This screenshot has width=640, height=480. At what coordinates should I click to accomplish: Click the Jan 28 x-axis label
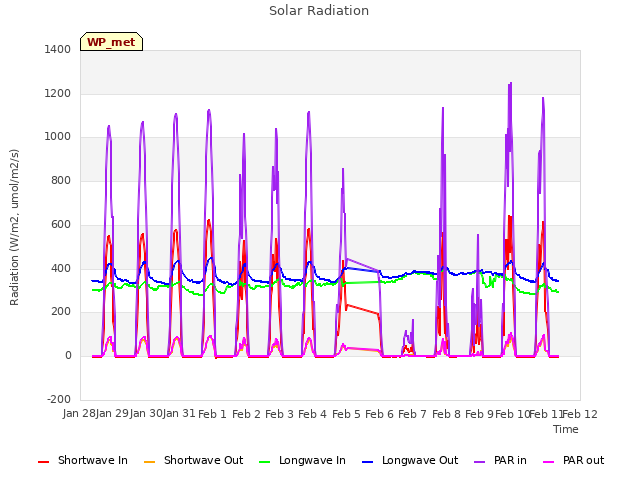tap(79, 413)
